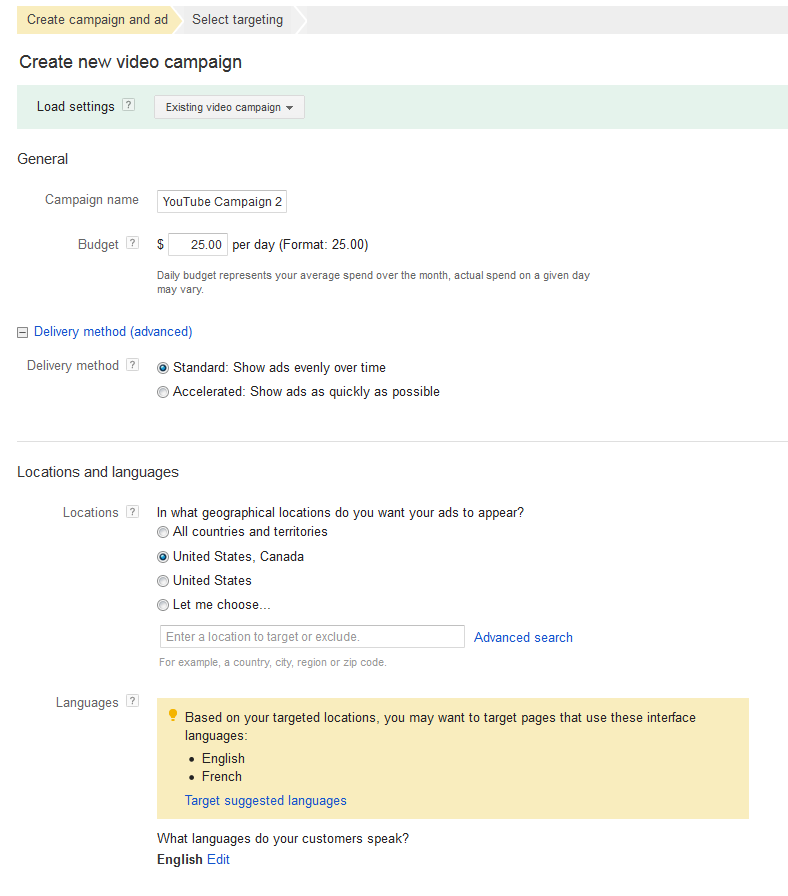Open the Languages help question mark icon
Image resolution: width=788 pixels, height=896 pixels.
(x=132, y=701)
